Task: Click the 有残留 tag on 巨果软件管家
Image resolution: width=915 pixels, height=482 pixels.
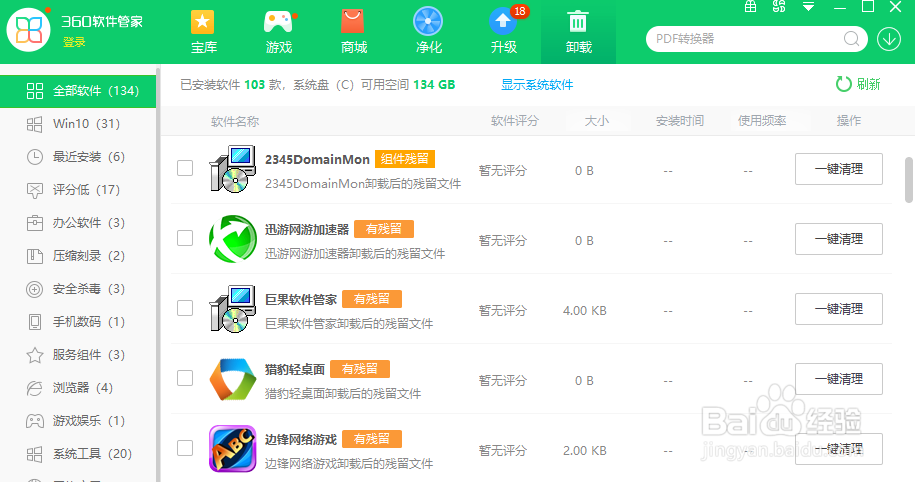Action: (x=372, y=299)
